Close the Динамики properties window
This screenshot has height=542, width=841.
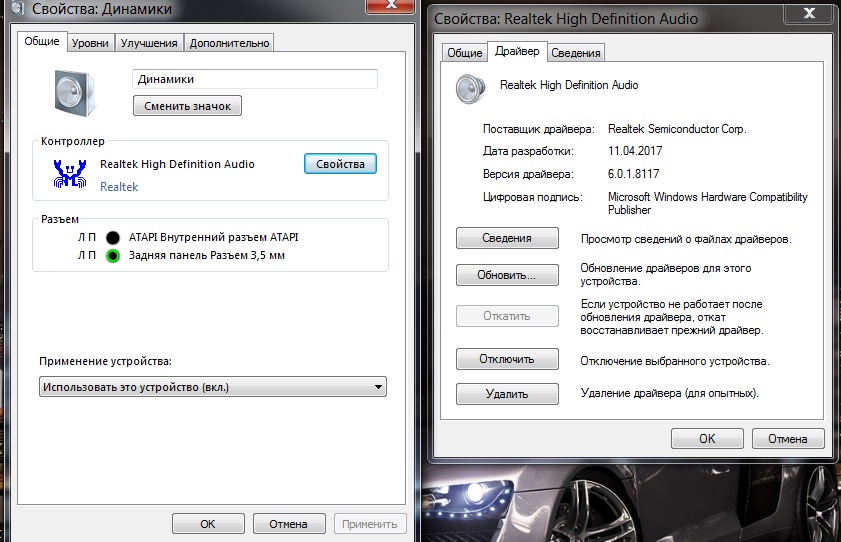391,5
